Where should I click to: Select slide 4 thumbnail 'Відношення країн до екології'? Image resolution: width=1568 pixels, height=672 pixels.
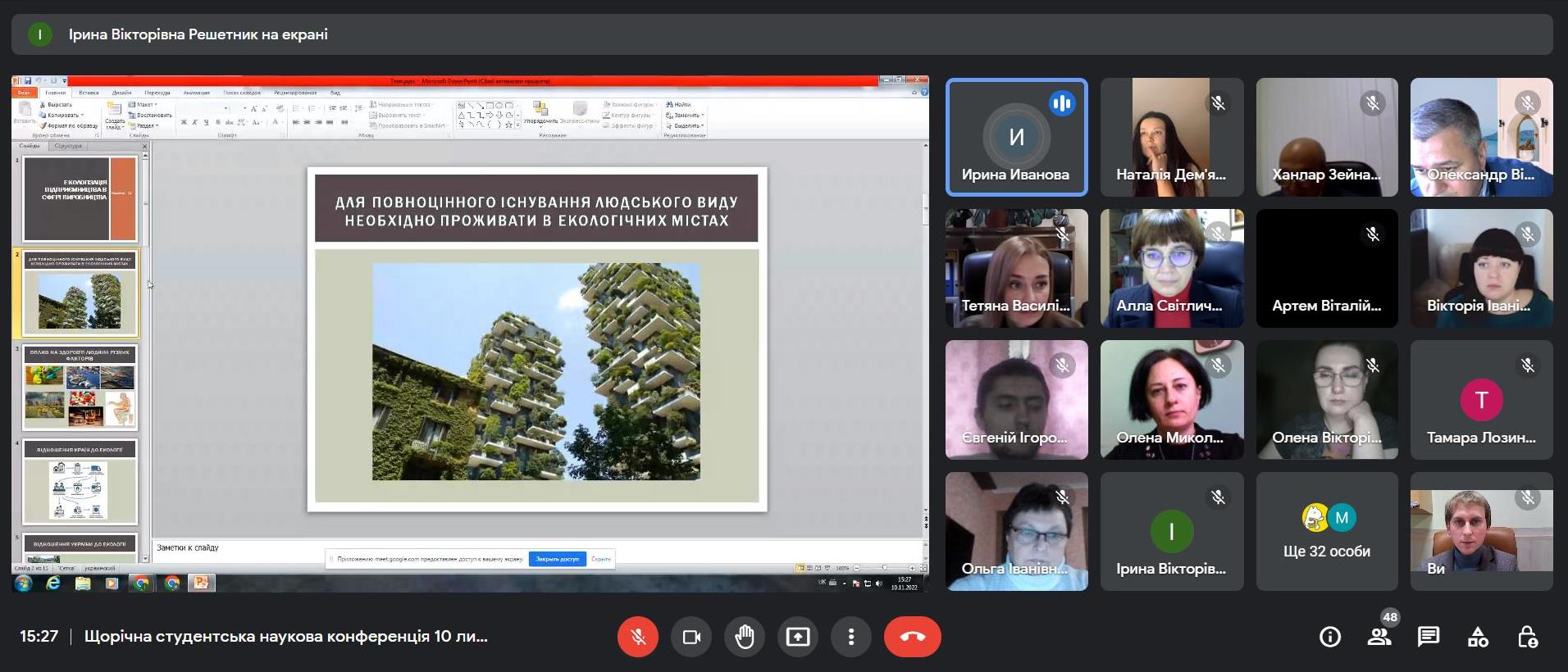point(80,482)
